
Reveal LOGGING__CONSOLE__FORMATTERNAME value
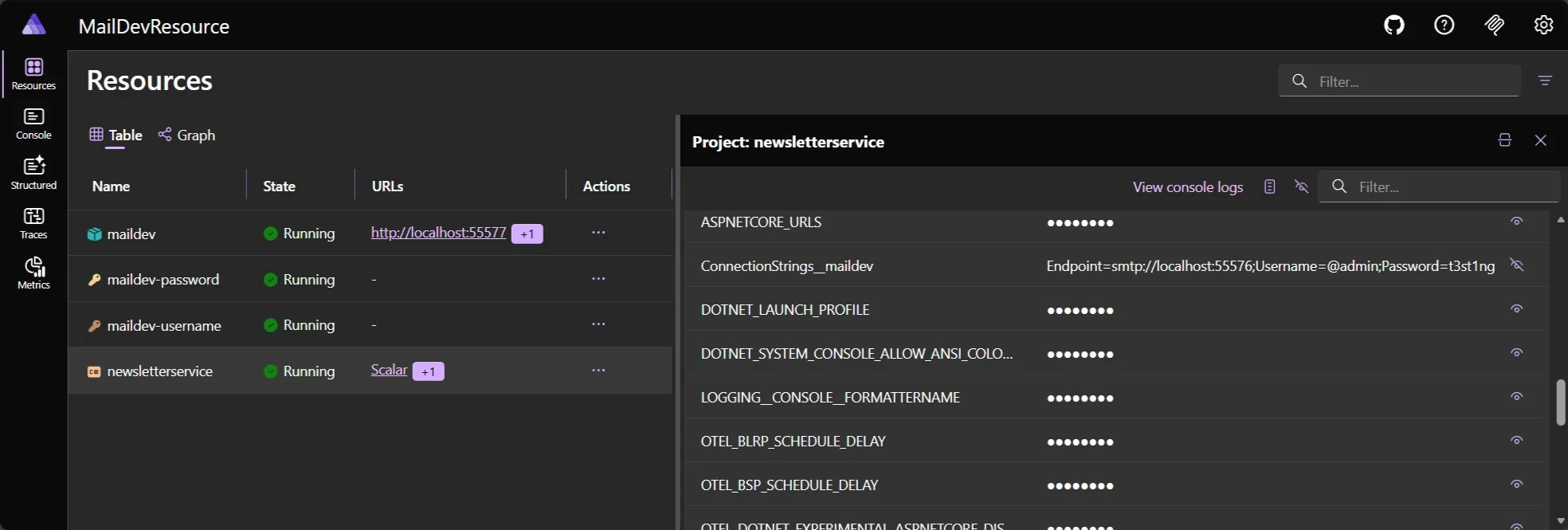[1516, 397]
